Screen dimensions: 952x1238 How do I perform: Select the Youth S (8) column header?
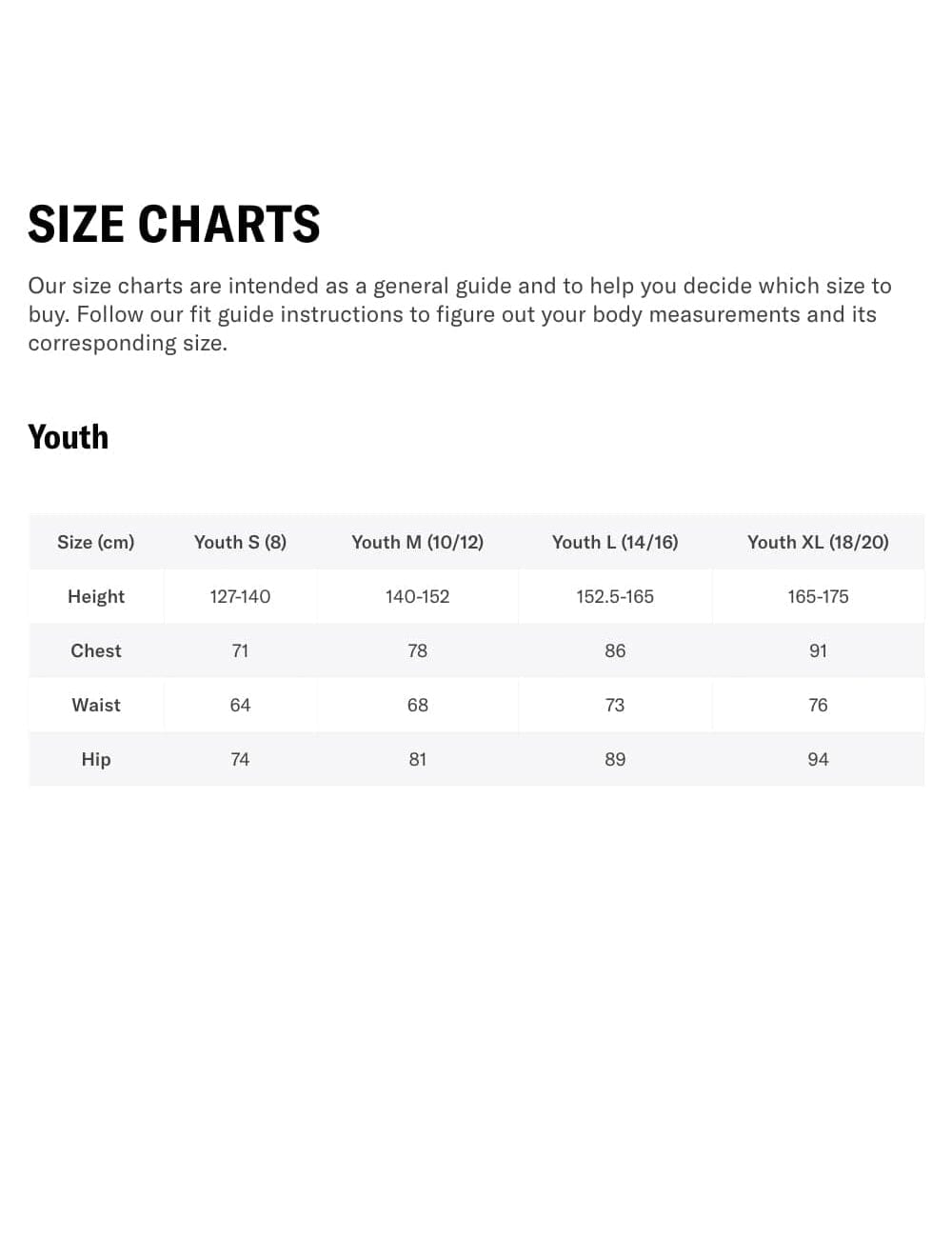240,542
